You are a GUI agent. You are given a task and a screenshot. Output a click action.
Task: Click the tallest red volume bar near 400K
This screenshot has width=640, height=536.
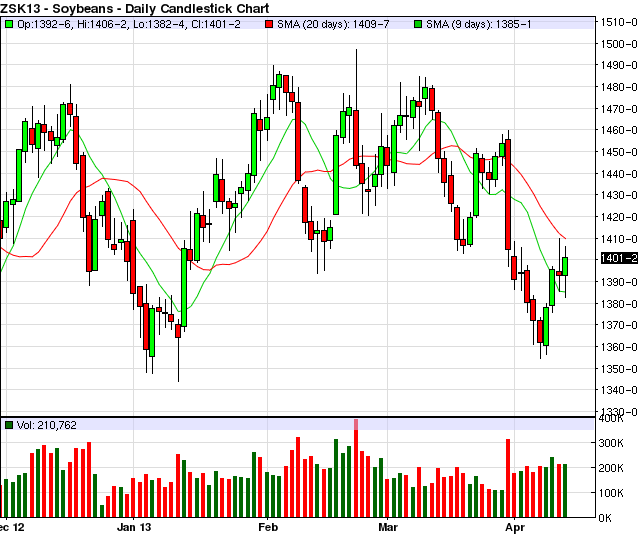coord(356,468)
